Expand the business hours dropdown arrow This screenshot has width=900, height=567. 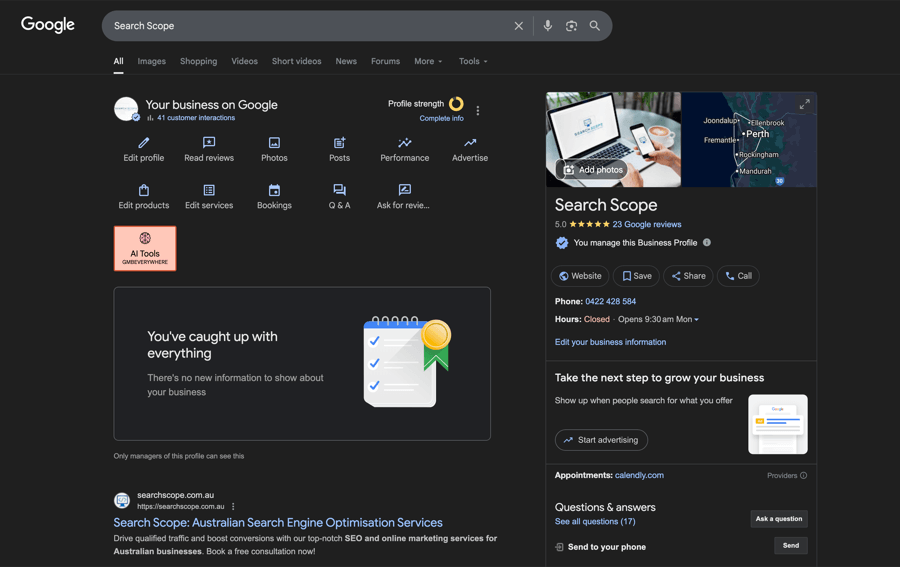click(696, 320)
